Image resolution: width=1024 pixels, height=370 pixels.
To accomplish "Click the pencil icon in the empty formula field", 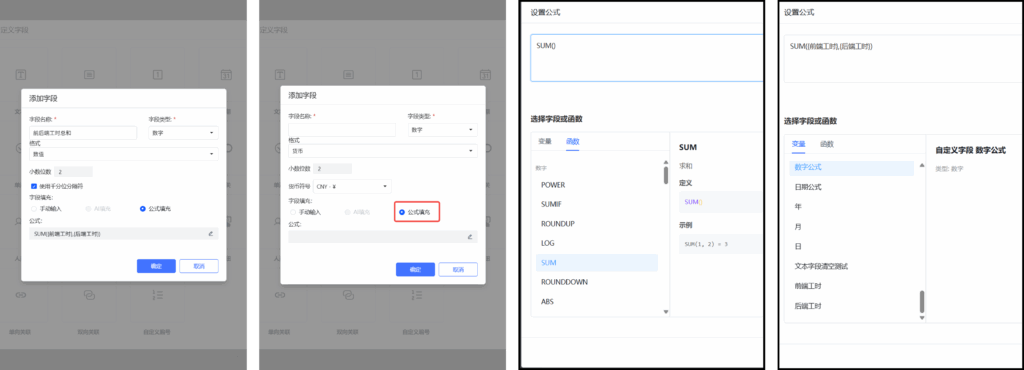I will [x=470, y=236].
